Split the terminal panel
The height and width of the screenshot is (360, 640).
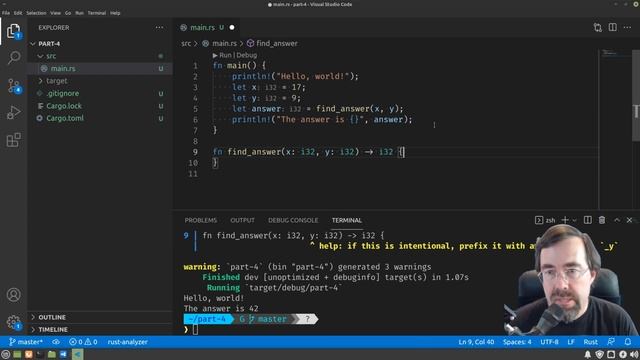(x=587, y=220)
